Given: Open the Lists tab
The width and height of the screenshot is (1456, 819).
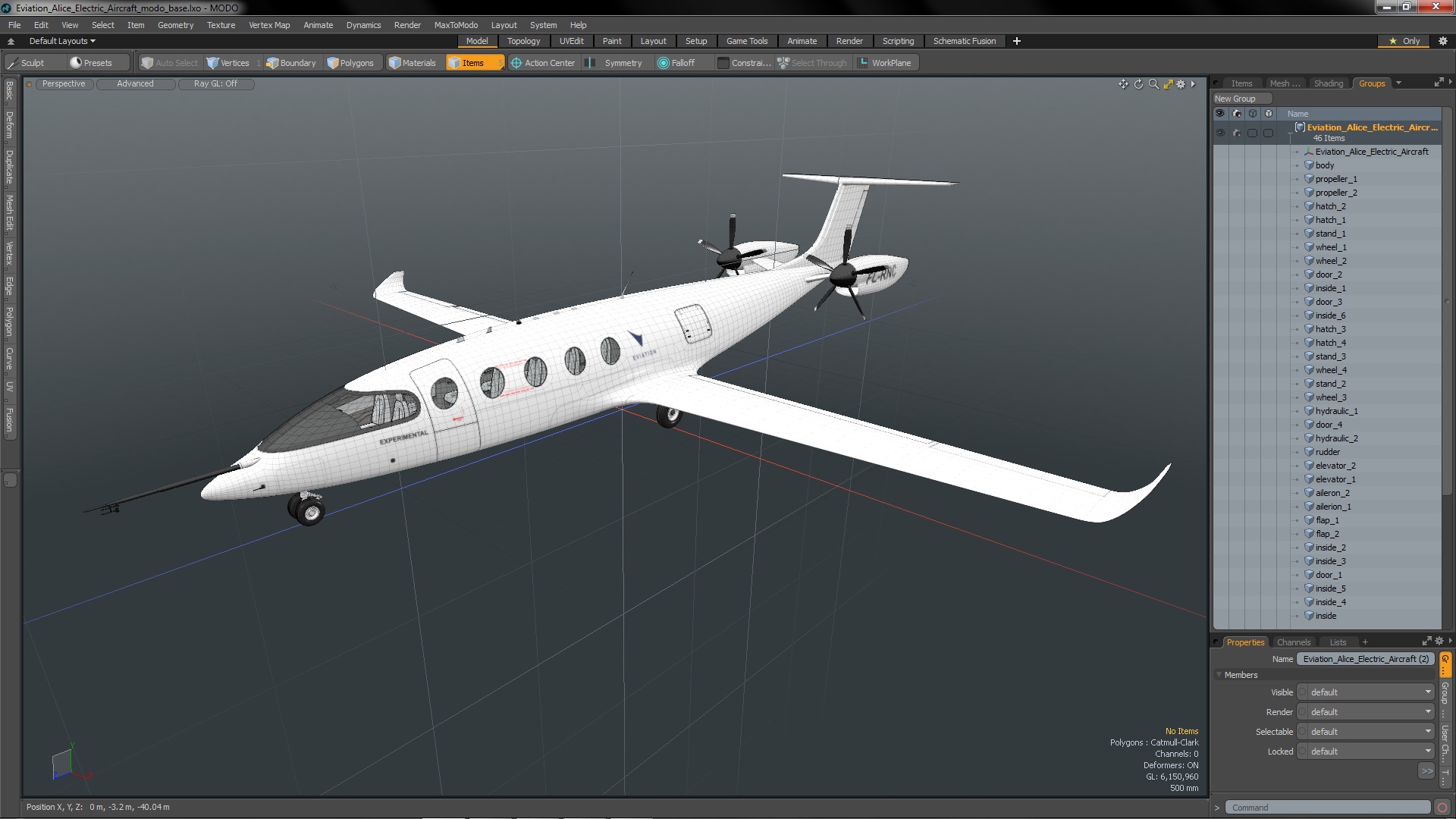Looking at the screenshot, I should coord(1338,642).
